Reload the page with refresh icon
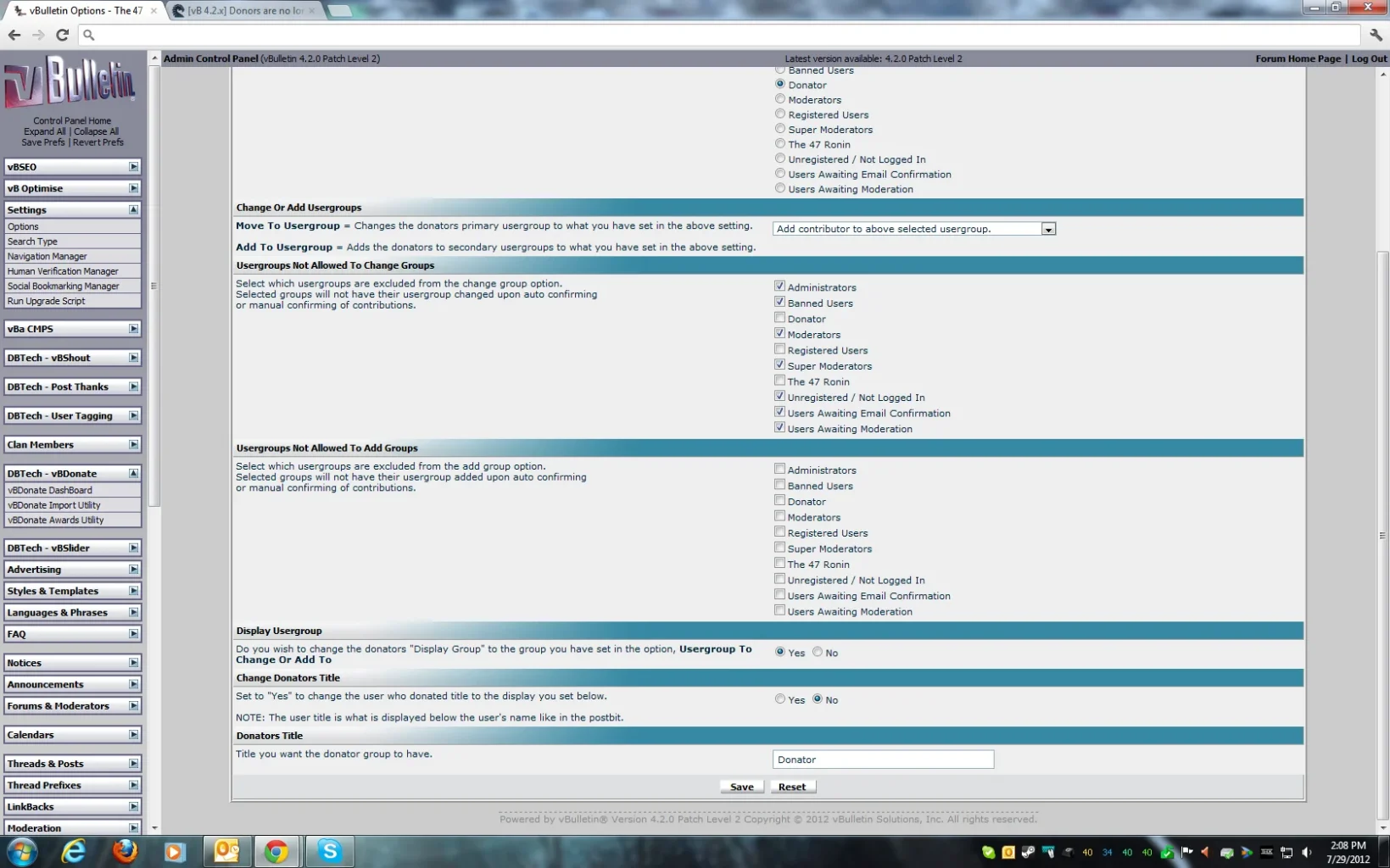This screenshot has height=868, width=1390. (x=62, y=35)
